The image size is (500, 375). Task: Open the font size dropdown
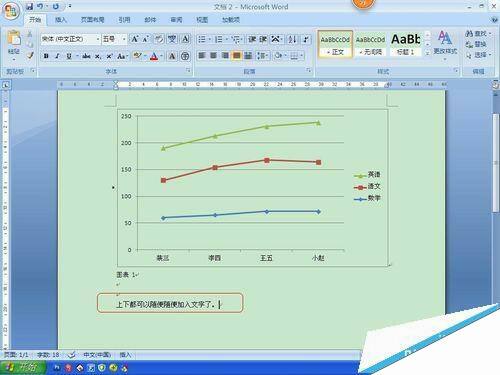coord(124,39)
